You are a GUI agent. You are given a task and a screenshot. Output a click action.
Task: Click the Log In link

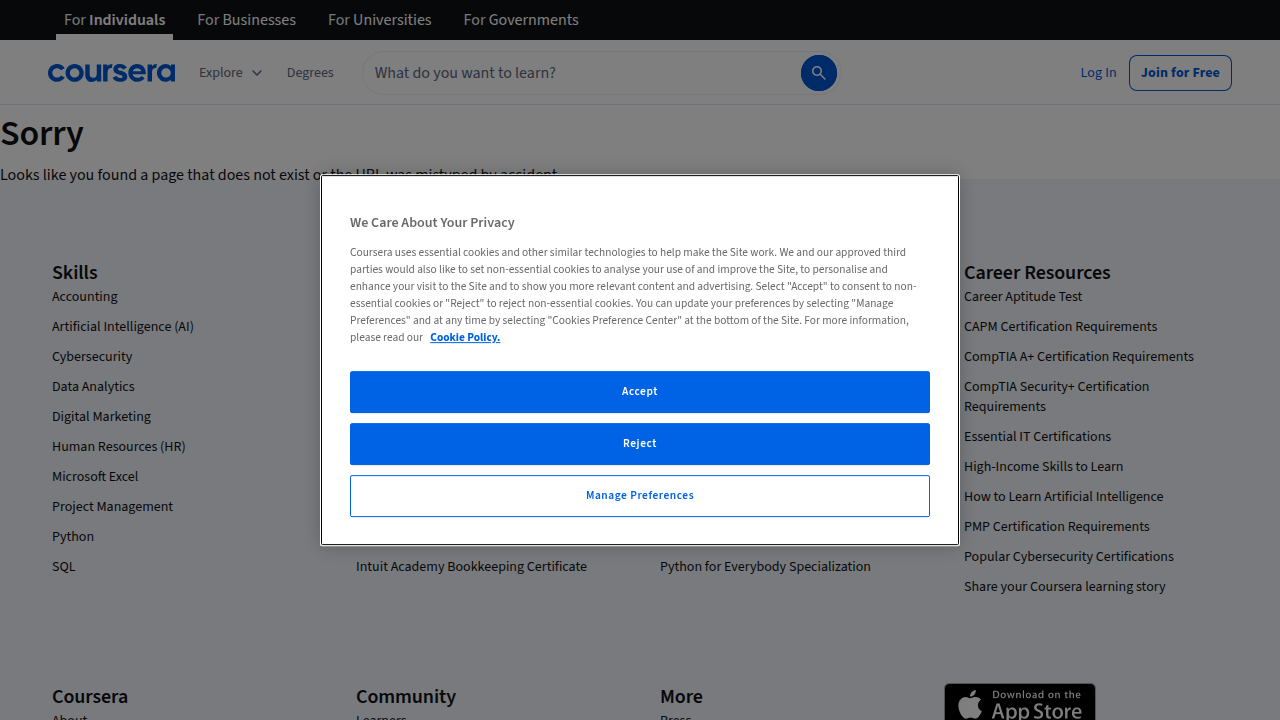click(x=1098, y=73)
